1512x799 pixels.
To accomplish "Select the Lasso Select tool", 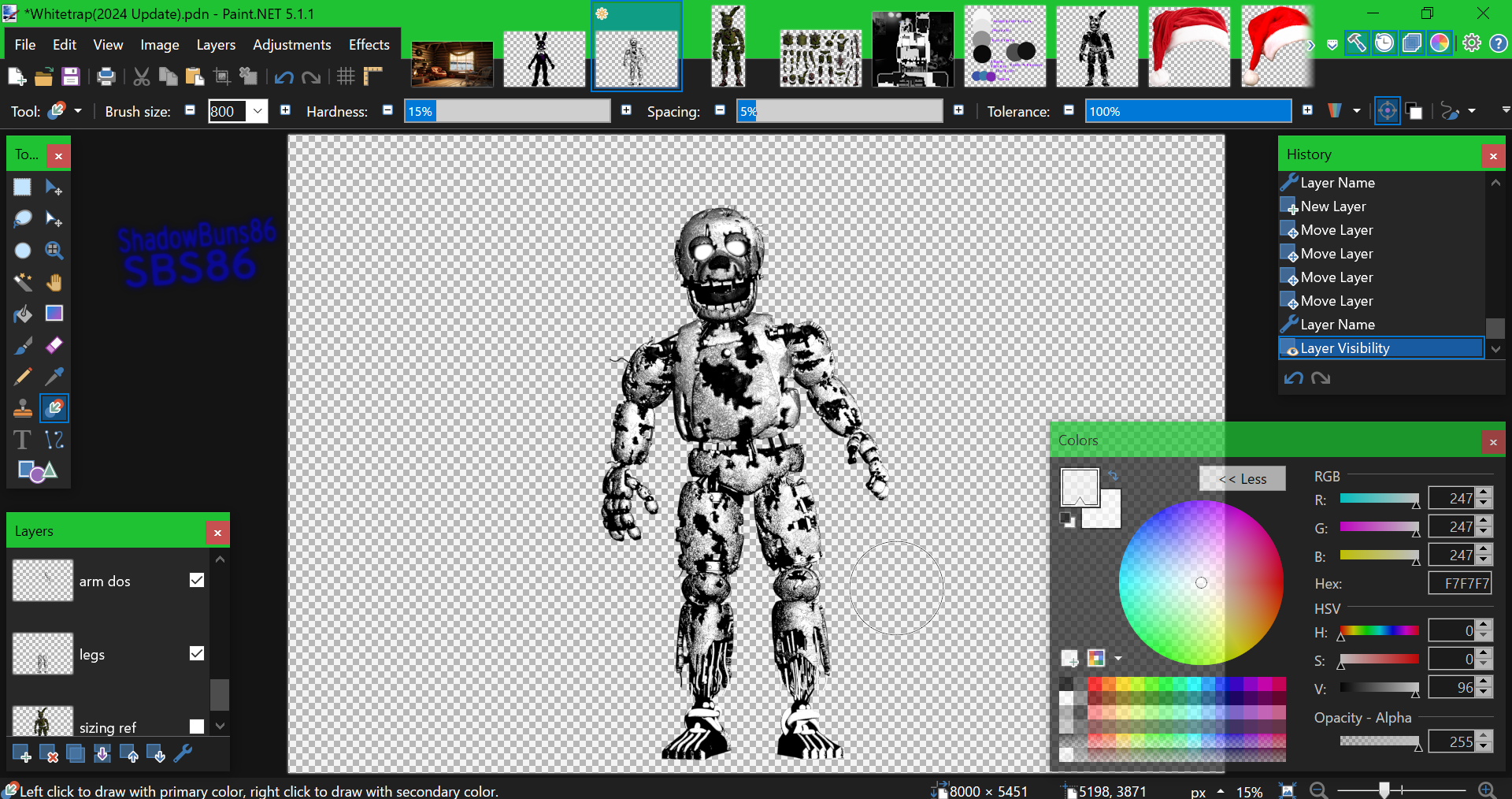I will pyautogui.click(x=22, y=219).
